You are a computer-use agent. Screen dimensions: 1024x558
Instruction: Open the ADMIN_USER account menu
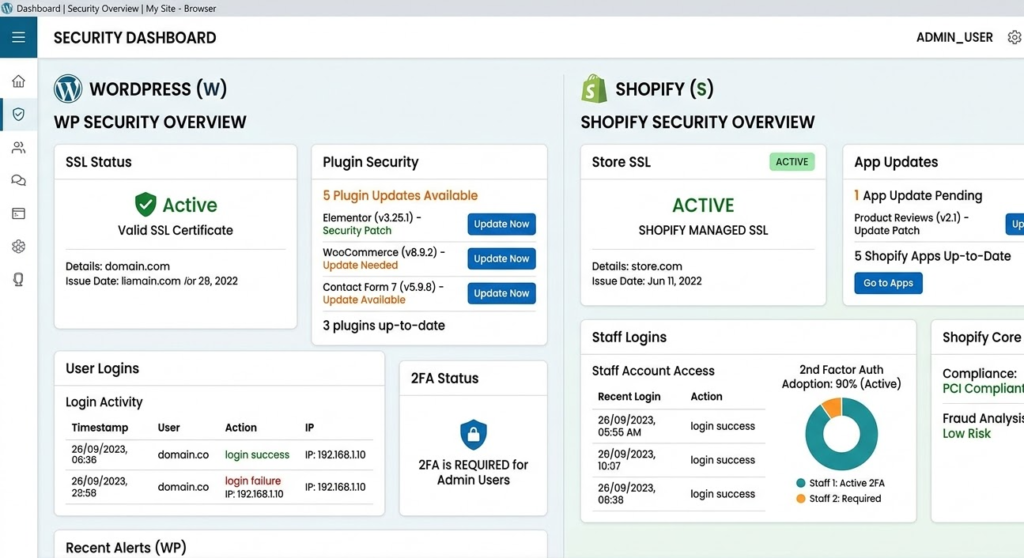coord(954,38)
